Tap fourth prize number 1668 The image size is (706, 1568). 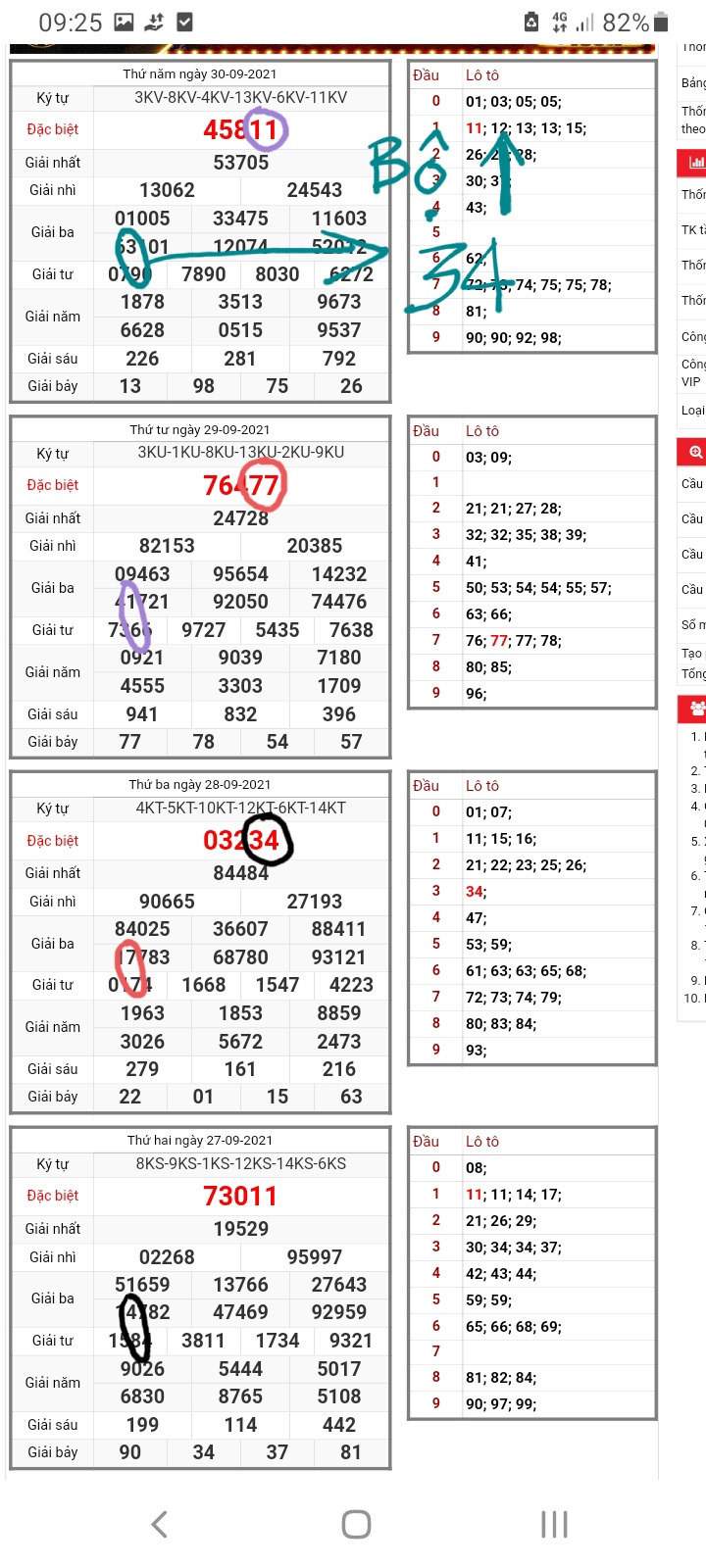coord(204,985)
